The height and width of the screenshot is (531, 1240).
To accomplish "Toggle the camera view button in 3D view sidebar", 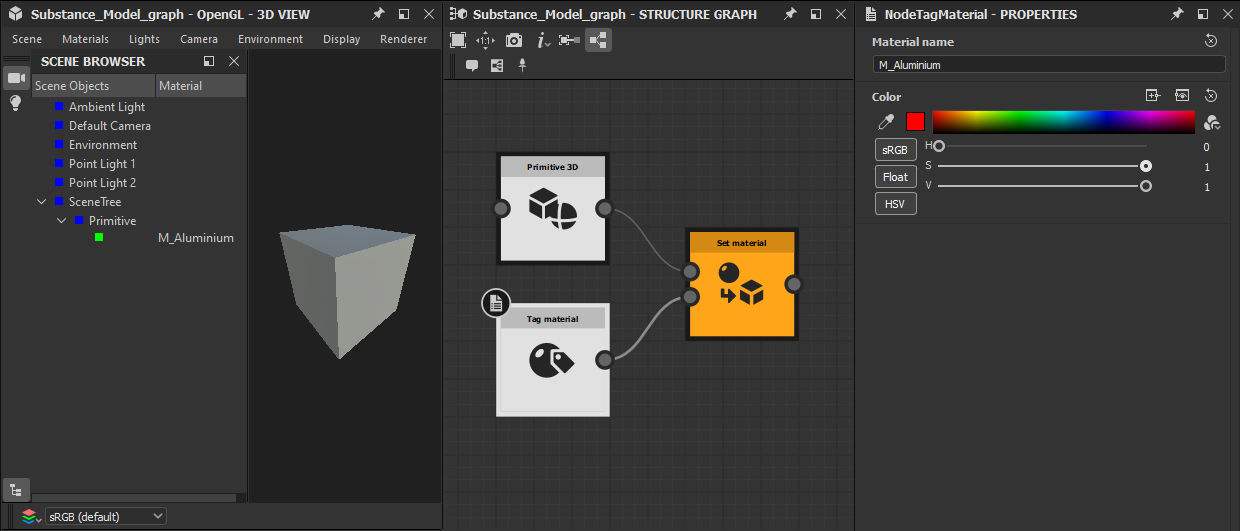I will [16, 78].
